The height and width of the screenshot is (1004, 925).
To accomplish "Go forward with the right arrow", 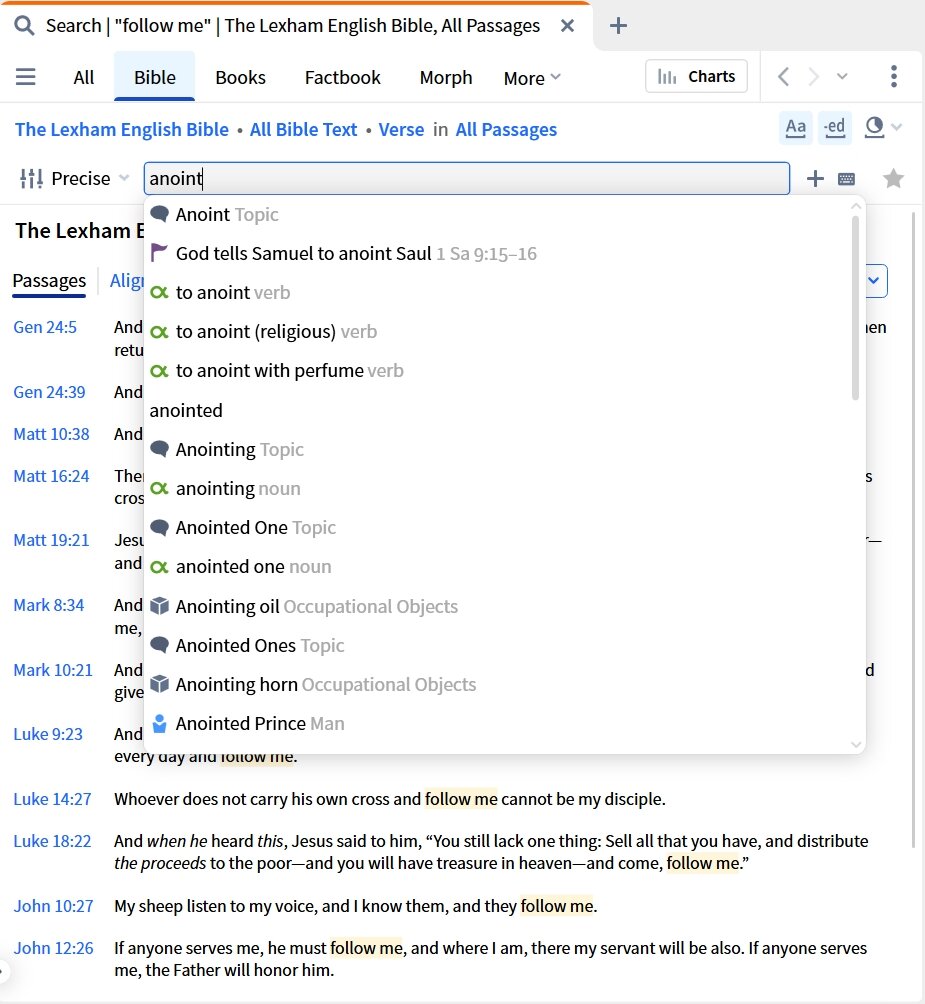I will 814,77.
